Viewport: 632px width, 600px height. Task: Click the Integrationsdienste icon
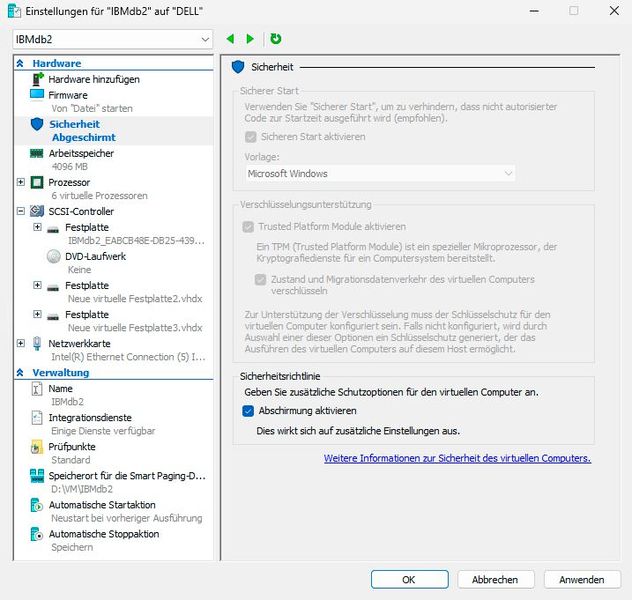(37, 417)
